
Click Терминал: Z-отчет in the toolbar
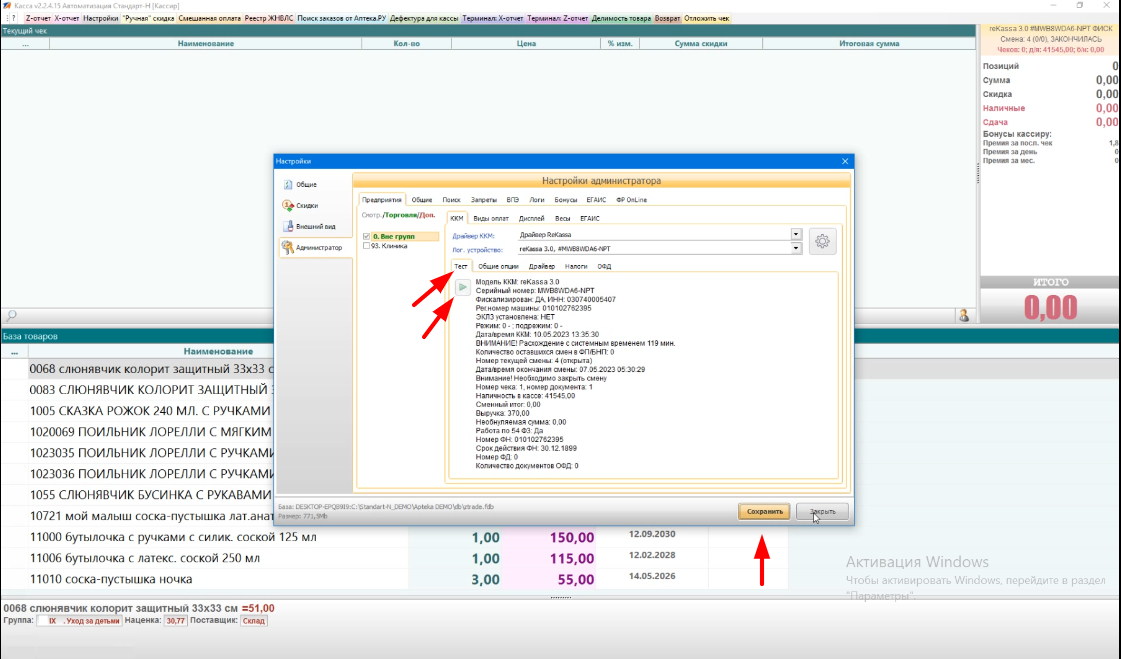tap(557, 19)
